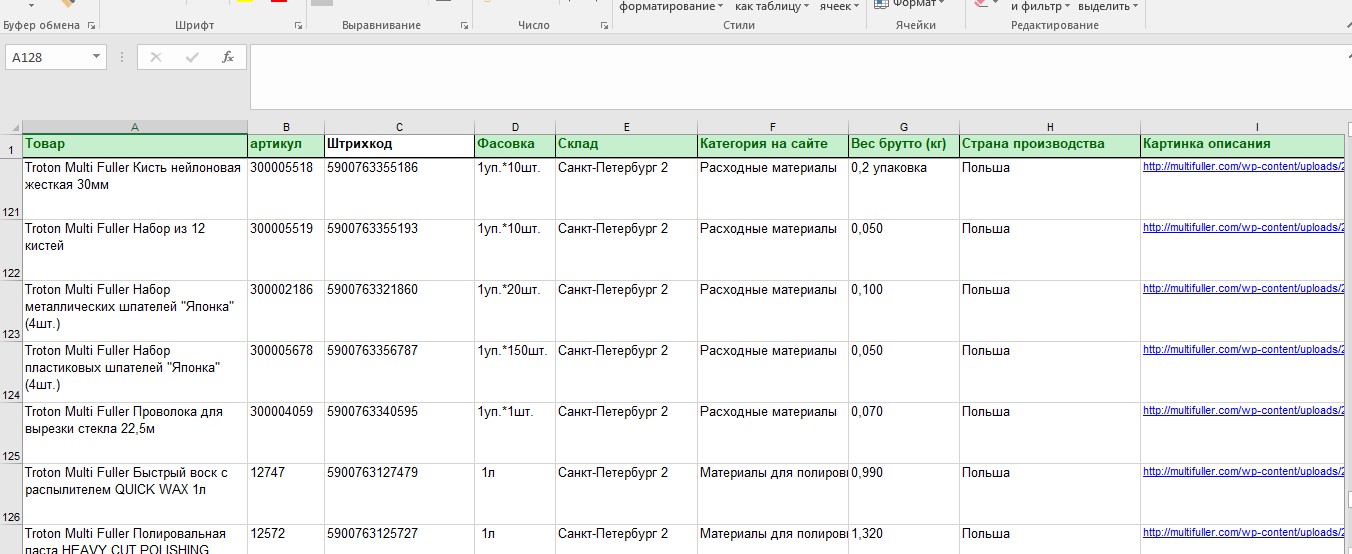
Task: Open link in row 124 Картинка описания
Action: coord(1243,350)
